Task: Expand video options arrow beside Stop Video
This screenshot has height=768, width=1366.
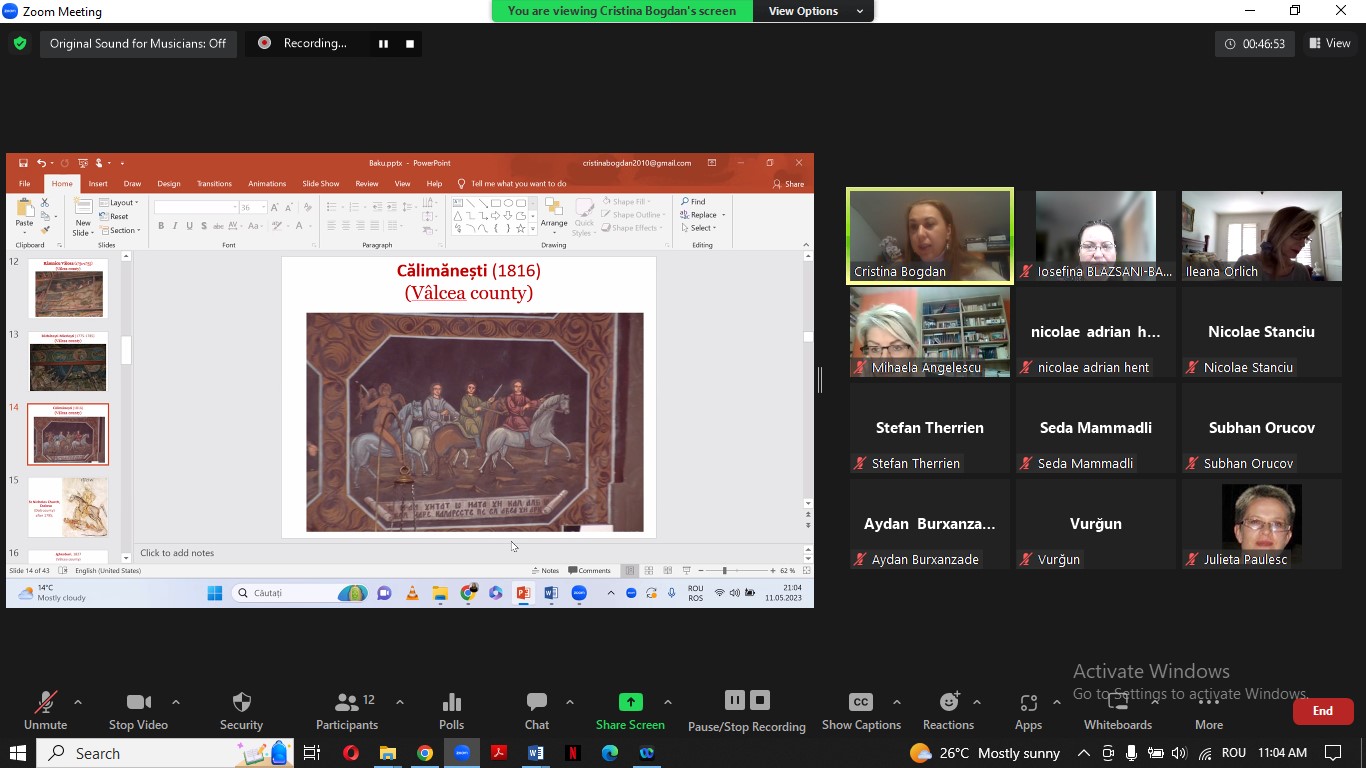Action: coord(176,702)
